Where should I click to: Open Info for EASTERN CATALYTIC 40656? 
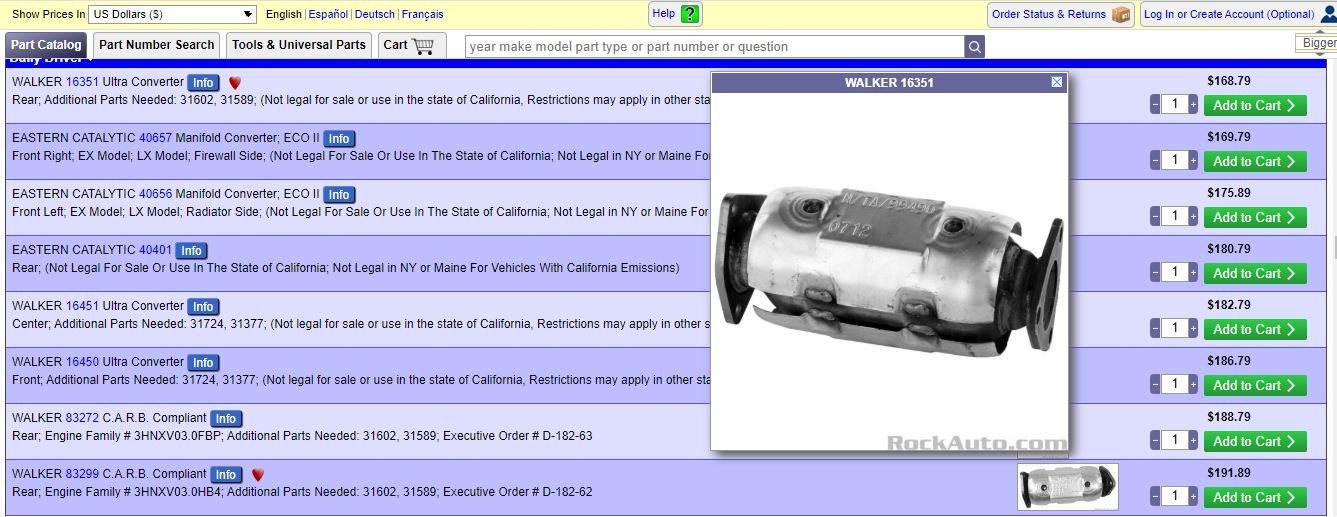339,195
